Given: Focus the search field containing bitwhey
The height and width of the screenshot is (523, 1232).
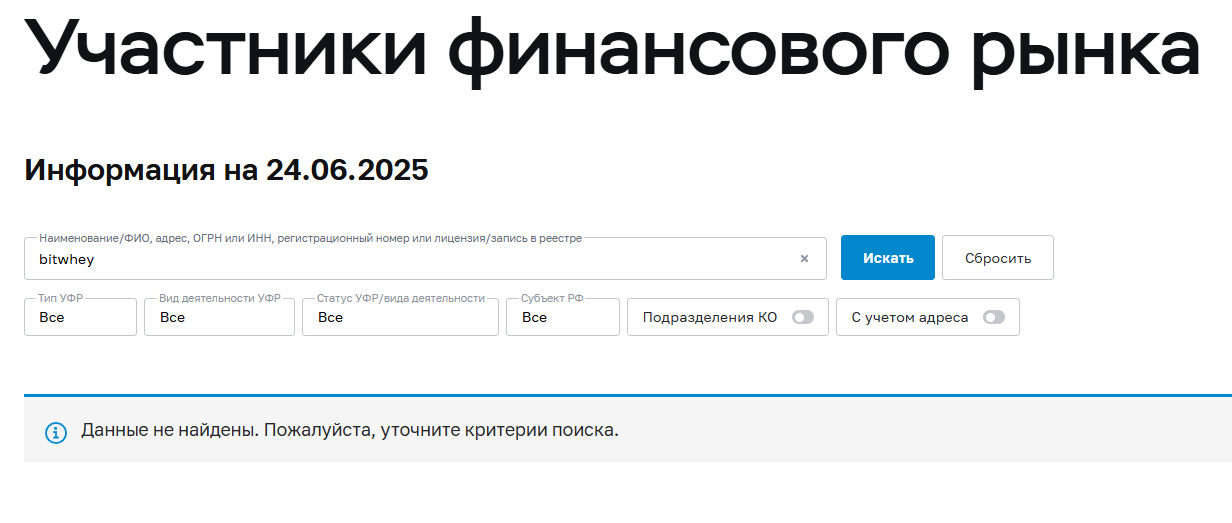Looking at the screenshot, I should point(425,258).
